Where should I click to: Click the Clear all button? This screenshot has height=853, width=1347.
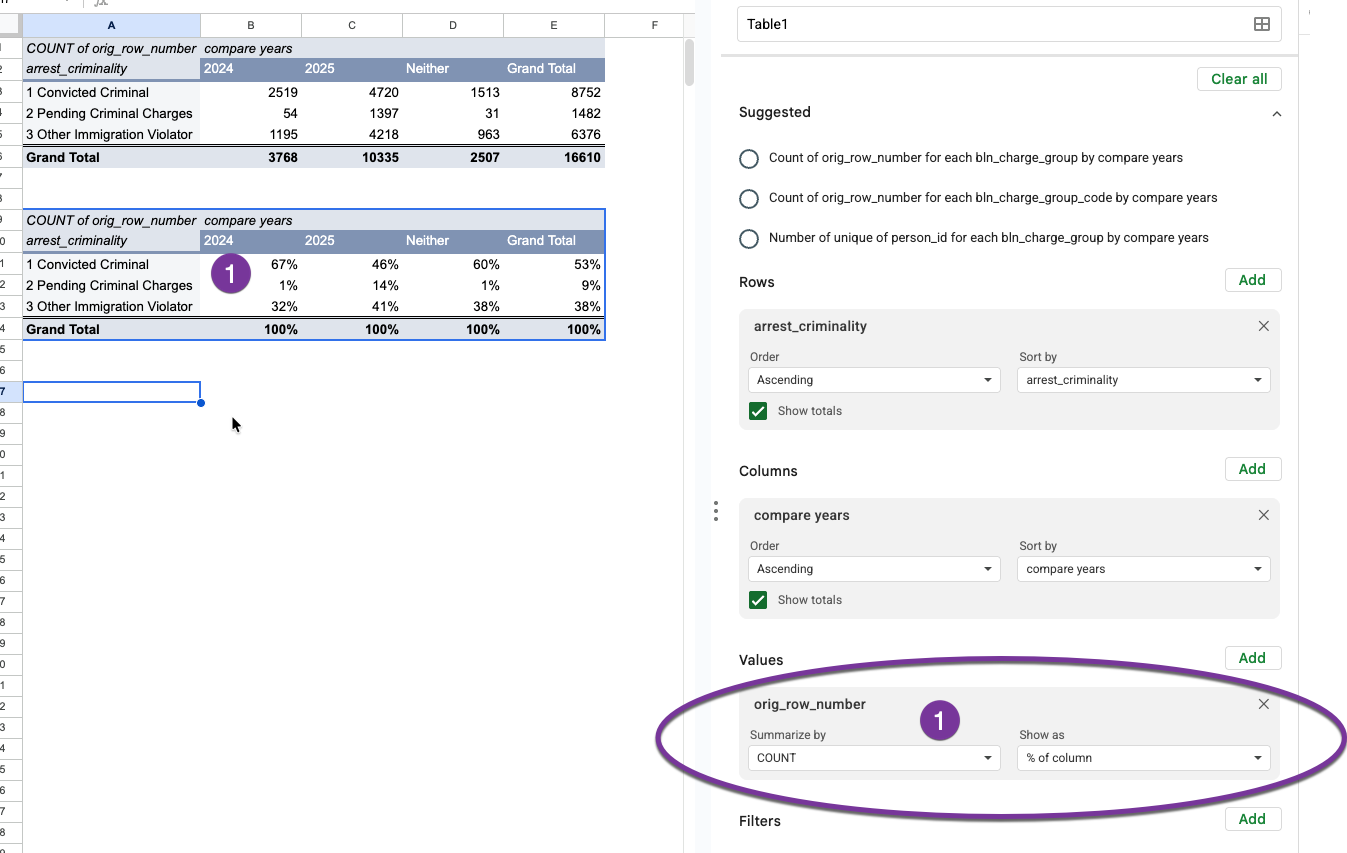(x=1238, y=79)
